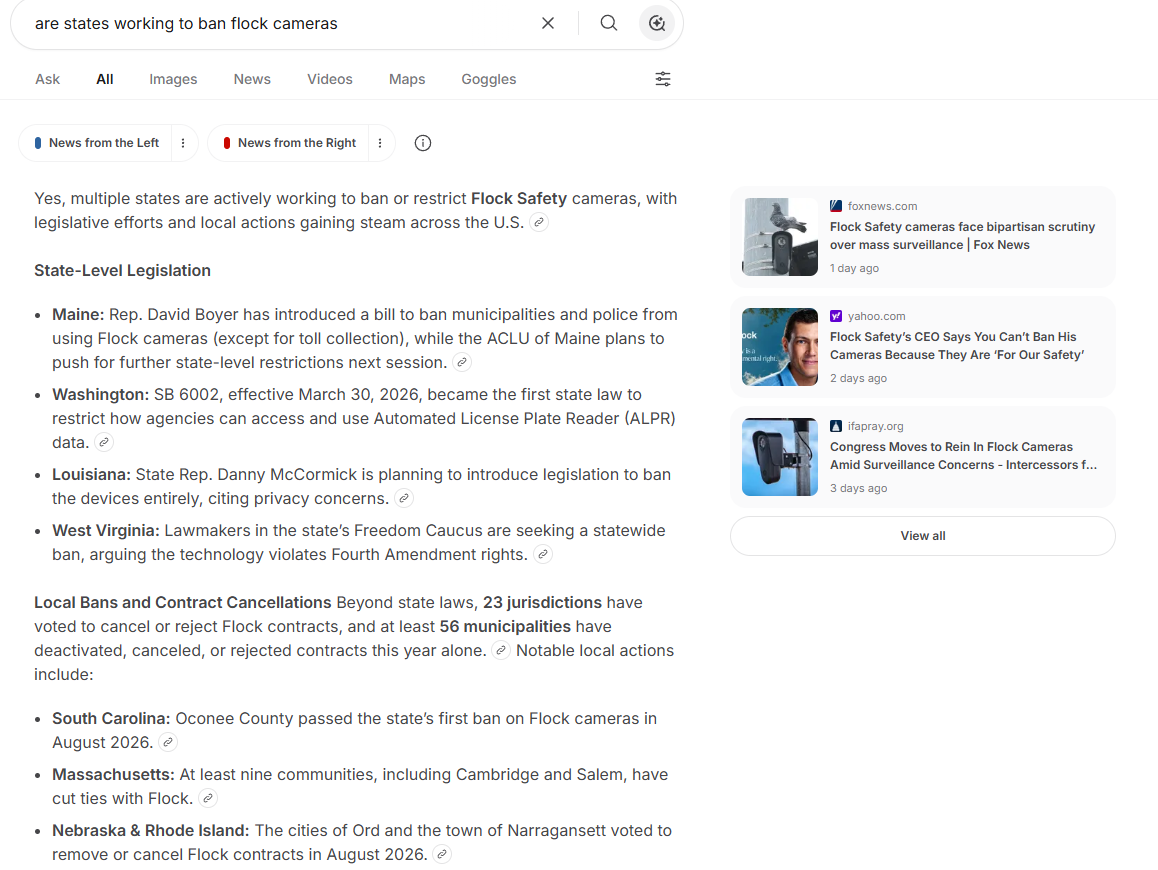
Task: Click the '1 day ago' timestamp
Action: click(x=854, y=268)
